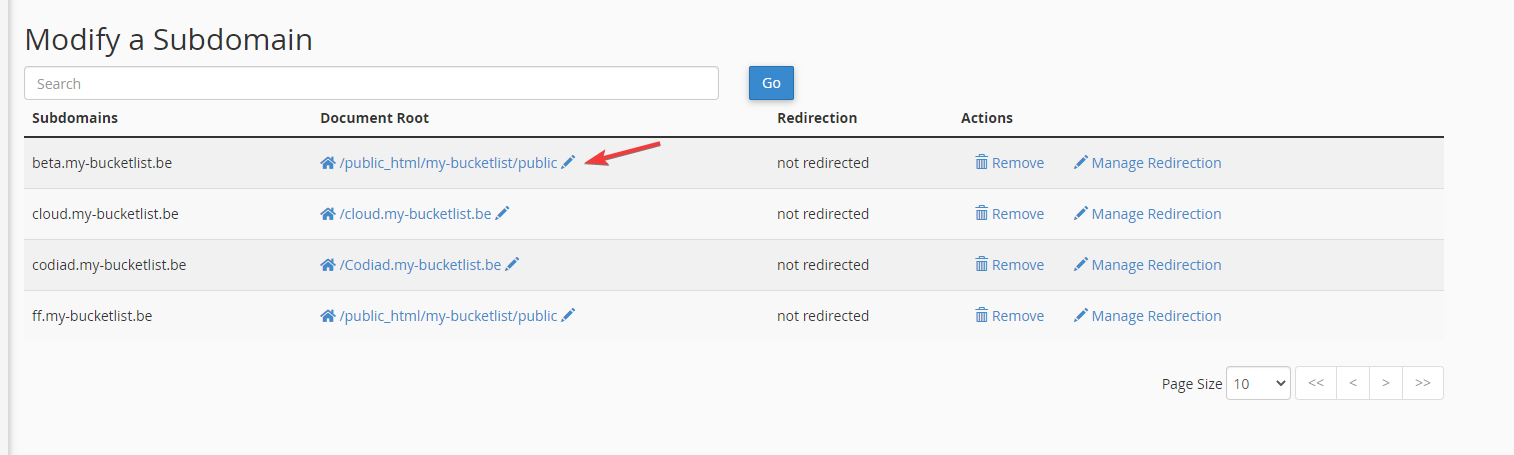Viewport: 1514px width, 455px height.
Task: Click pencil icon for ff.my-bucketlist.be document root
Action: coord(568,316)
